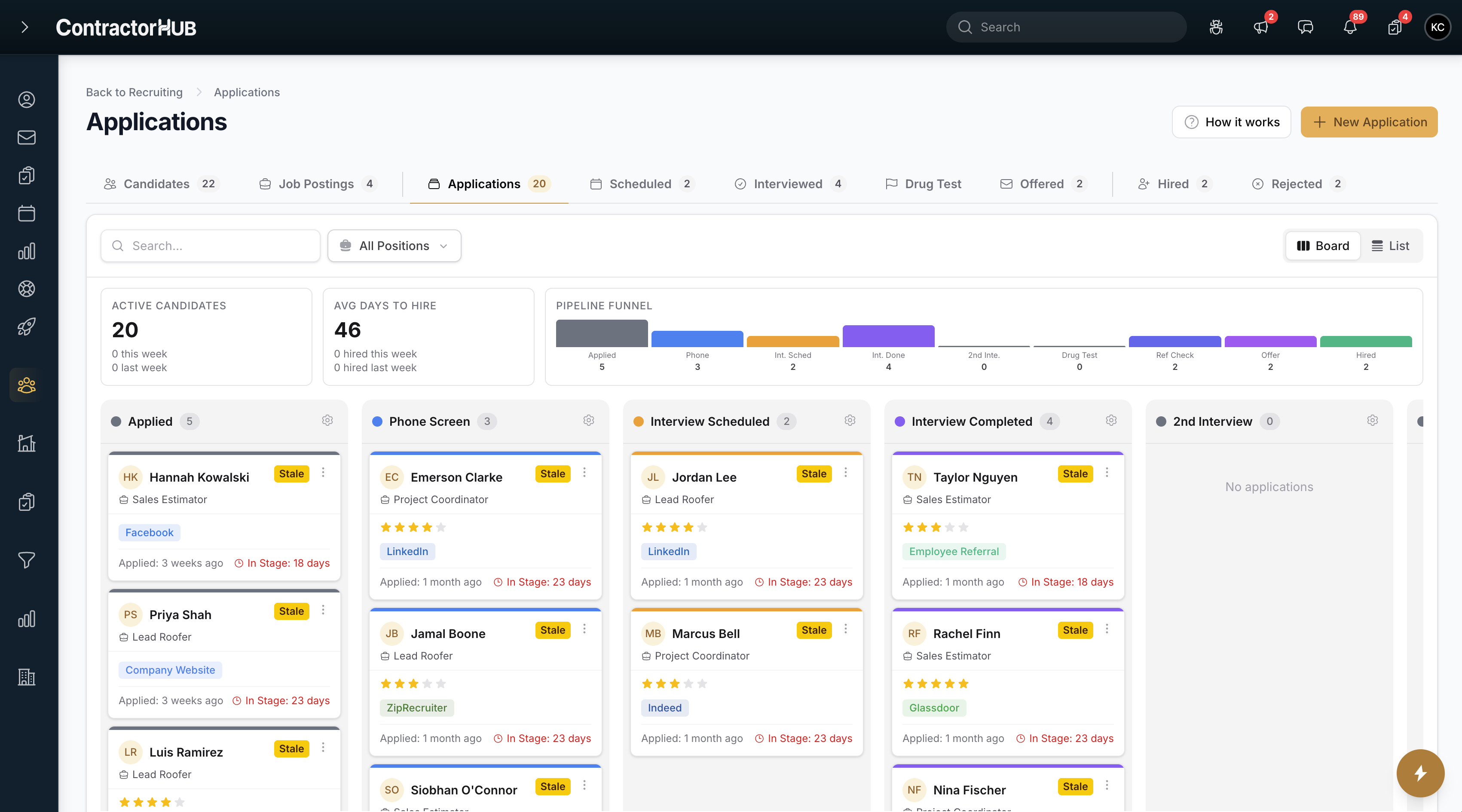Viewport: 1462px width, 812px height.
Task: Click the Facebook source tag on Hannah Kowalski
Action: coord(149,532)
